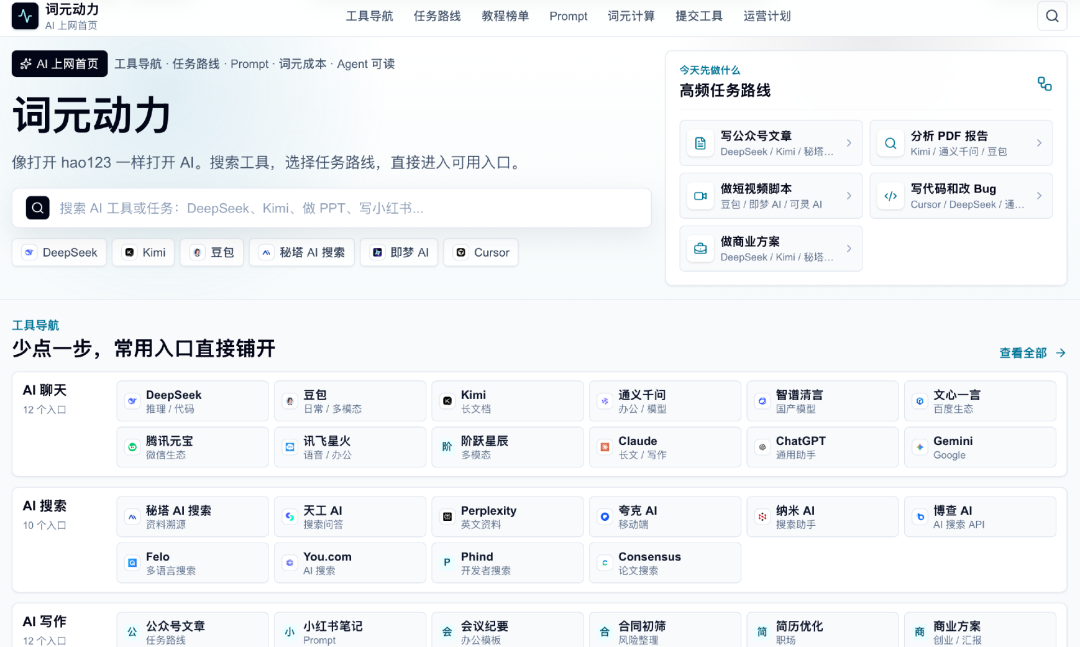The image size is (1080, 647).
Task: Open the 会议纪要 办公模板 card
Action: [x=508, y=630]
